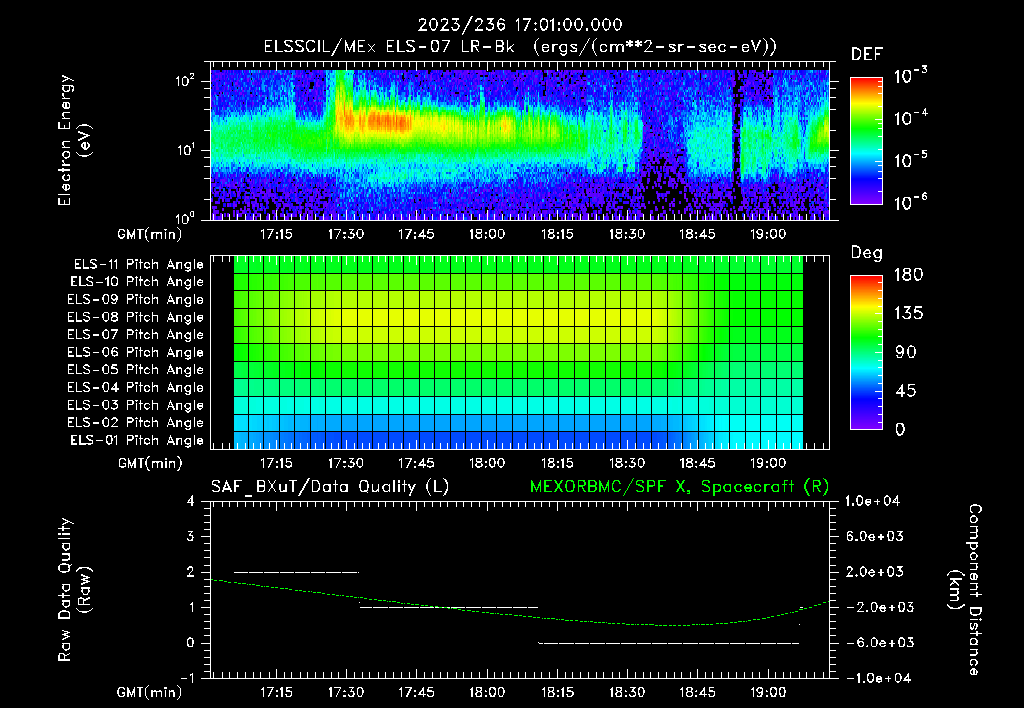This screenshot has height=708, width=1024.
Task: Click 17:30 tick under the spectrogram panel
Action: 345,234
